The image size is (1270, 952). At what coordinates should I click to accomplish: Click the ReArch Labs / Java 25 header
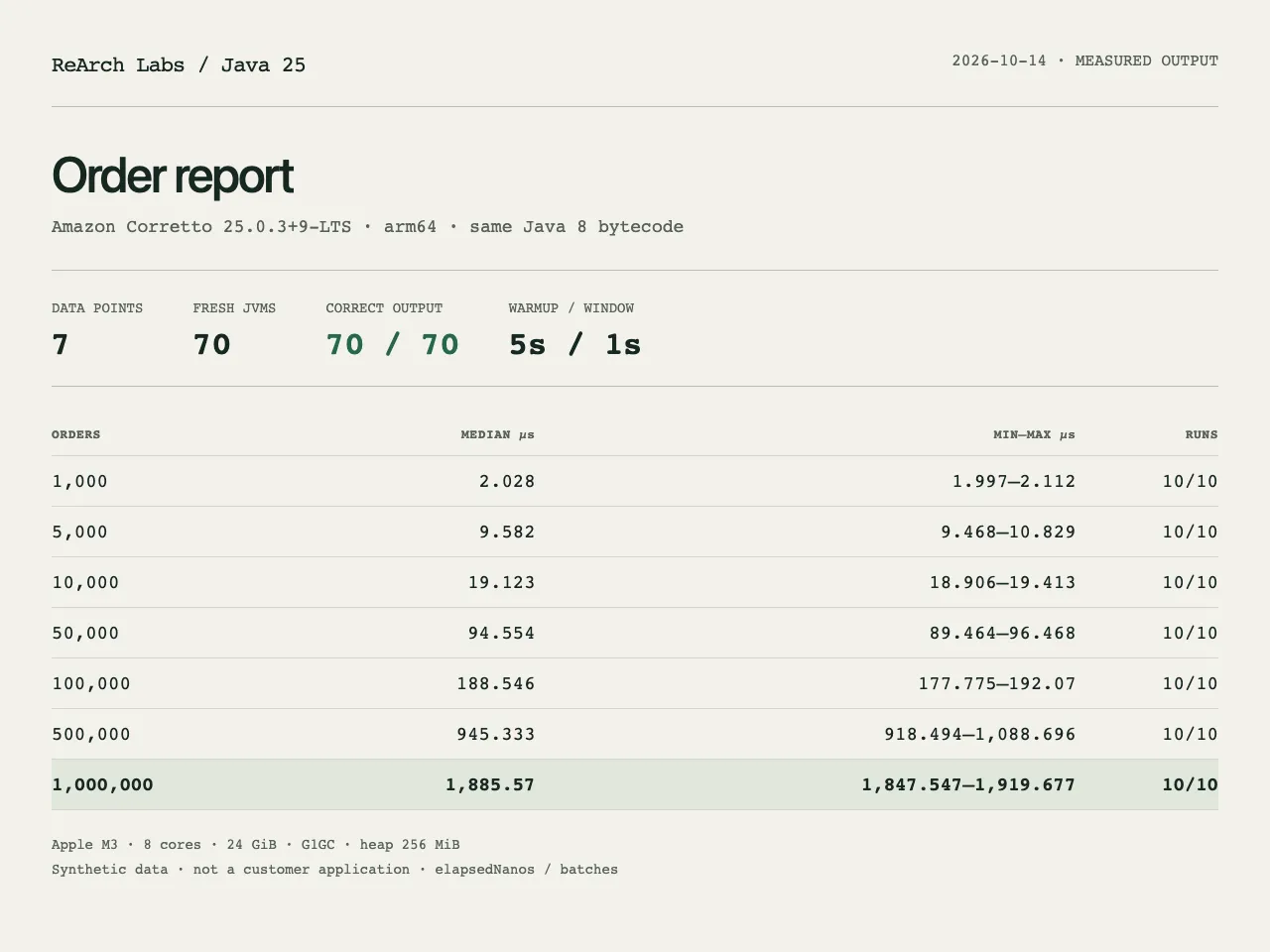179,65
